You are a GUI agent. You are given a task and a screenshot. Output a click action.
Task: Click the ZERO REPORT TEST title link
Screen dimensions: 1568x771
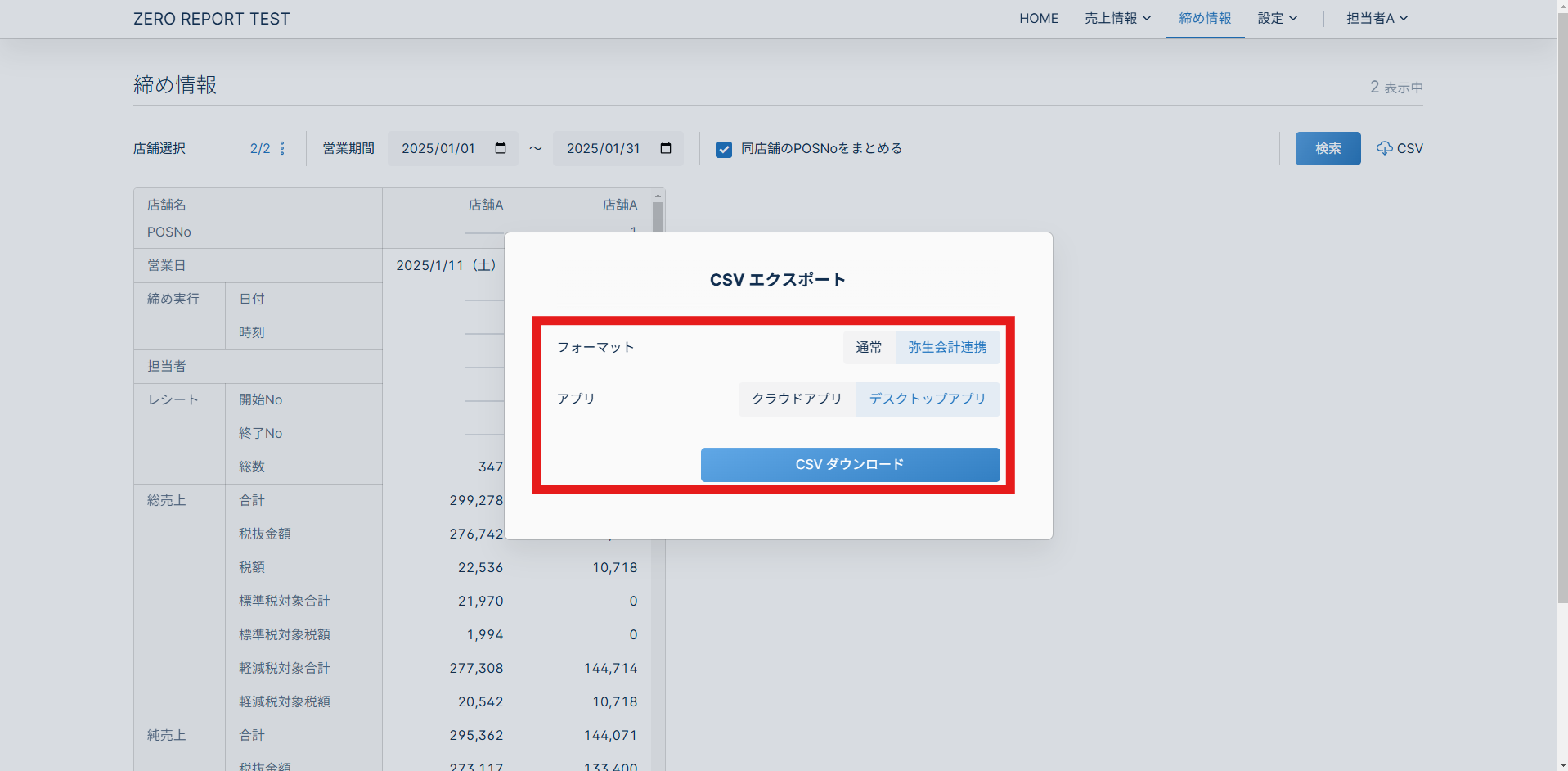coord(211,19)
